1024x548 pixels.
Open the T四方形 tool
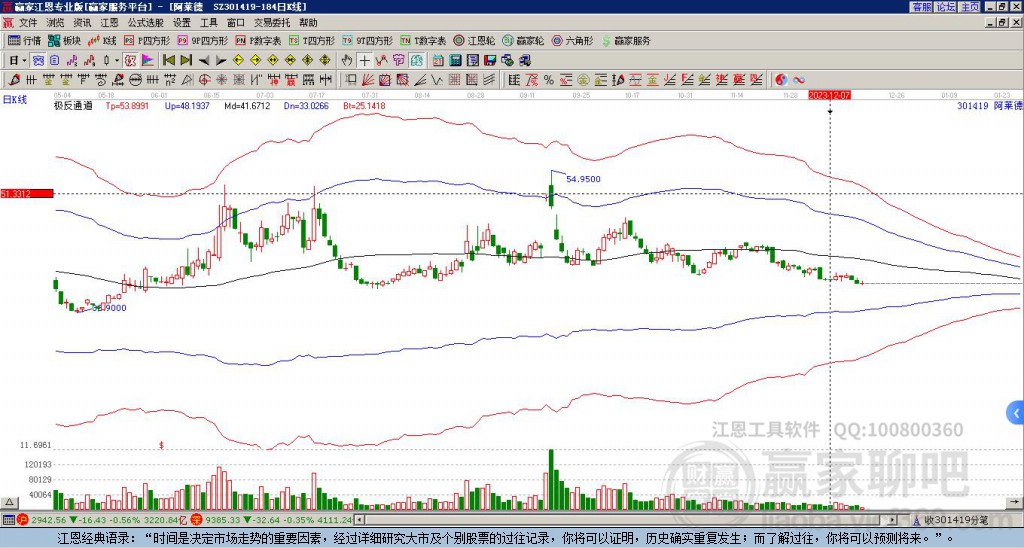click(x=312, y=41)
